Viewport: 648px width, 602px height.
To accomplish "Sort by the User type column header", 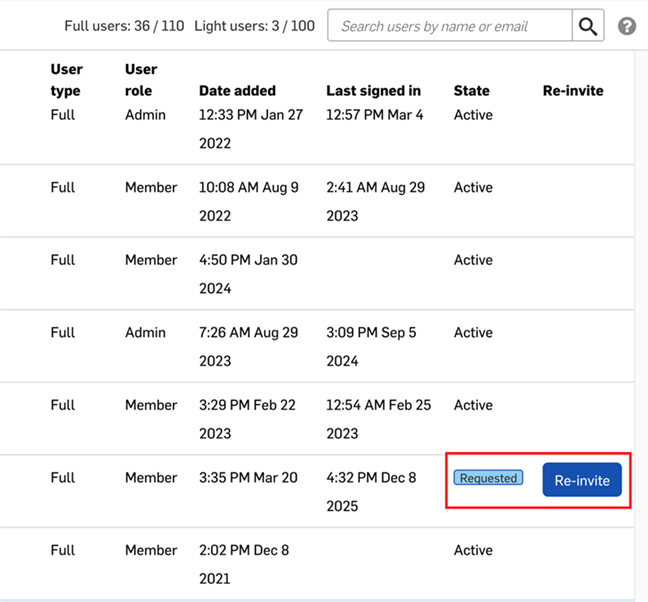I will (67, 80).
